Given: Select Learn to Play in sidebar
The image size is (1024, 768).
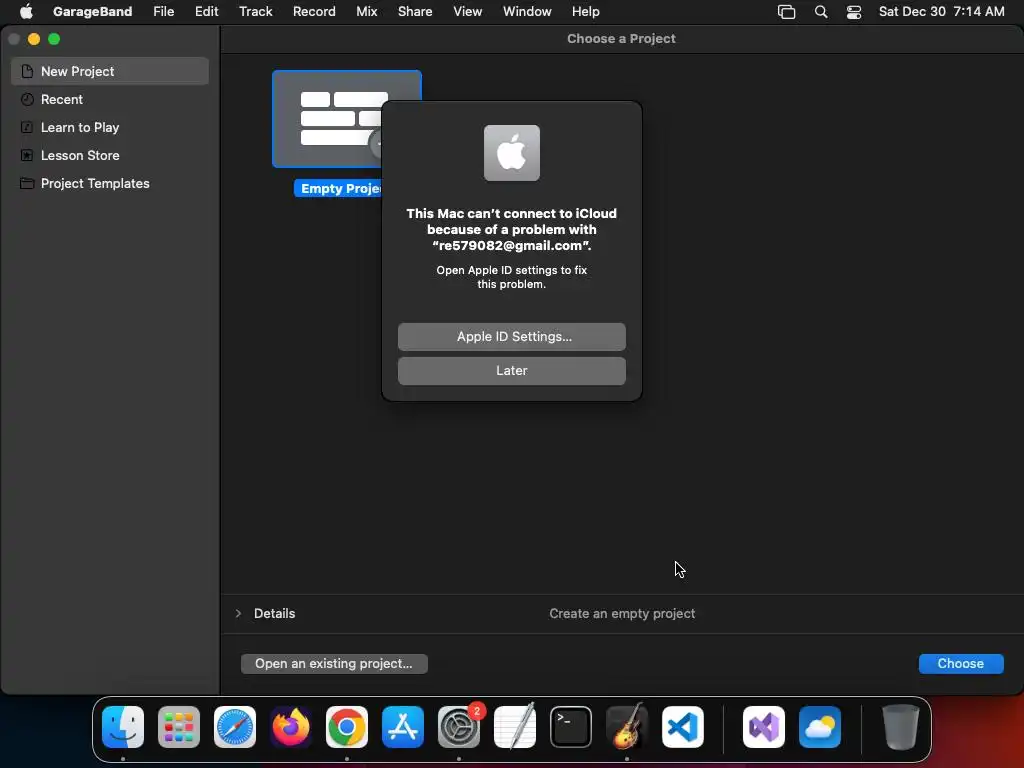Looking at the screenshot, I should click(x=110, y=127).
